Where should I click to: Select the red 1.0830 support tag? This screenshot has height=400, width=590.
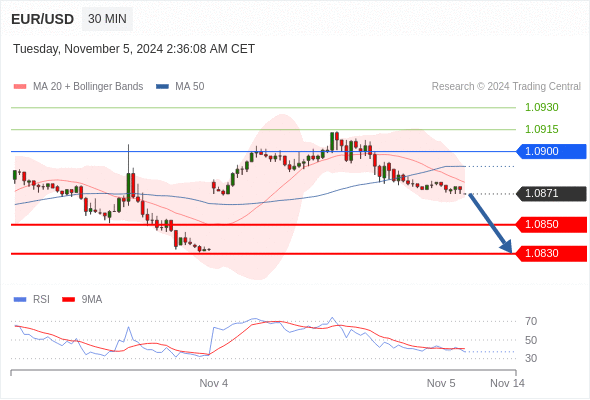click(551, 253)
